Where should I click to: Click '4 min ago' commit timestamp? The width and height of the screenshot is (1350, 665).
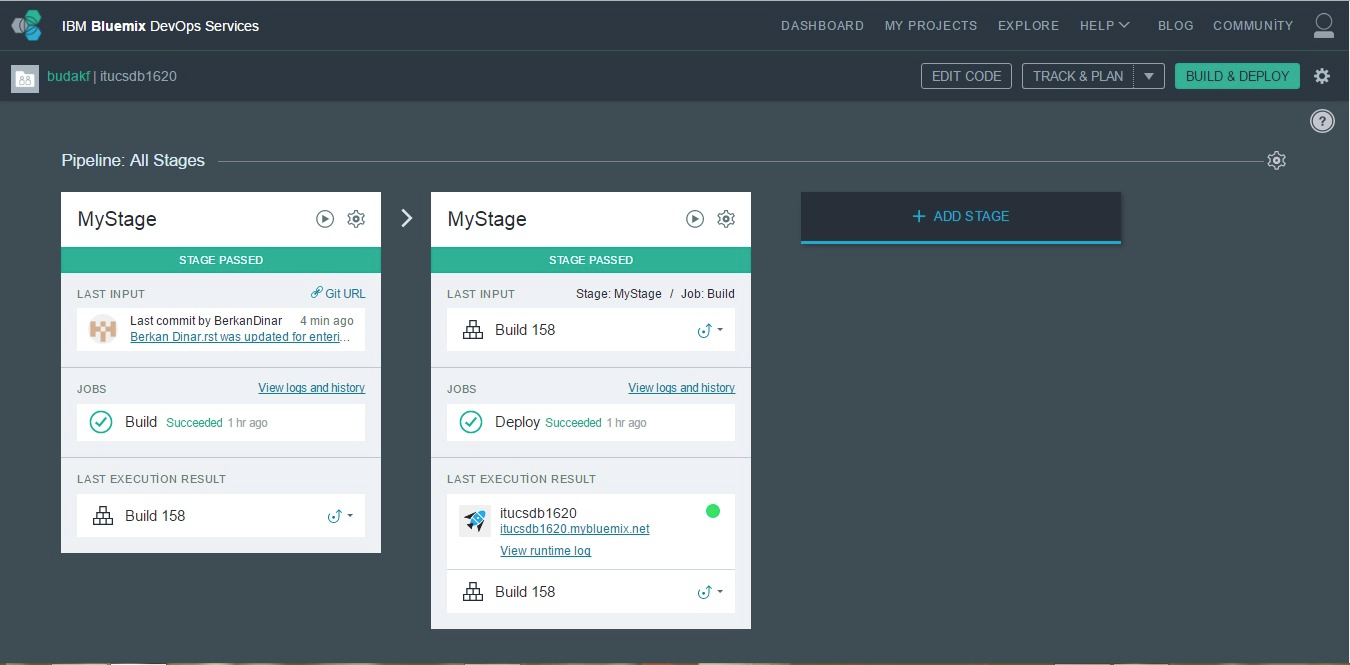click(327, 321)
